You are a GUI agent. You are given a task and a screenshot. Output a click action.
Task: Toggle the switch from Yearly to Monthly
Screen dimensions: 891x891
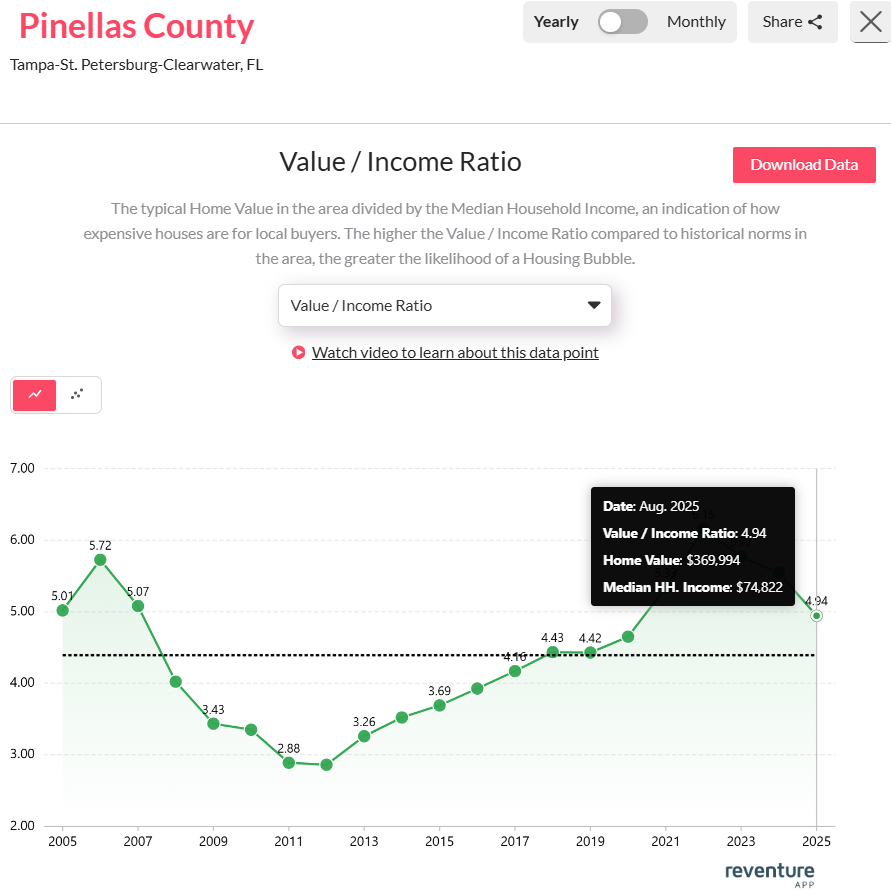pyautogui.click(x=622, y=21)
